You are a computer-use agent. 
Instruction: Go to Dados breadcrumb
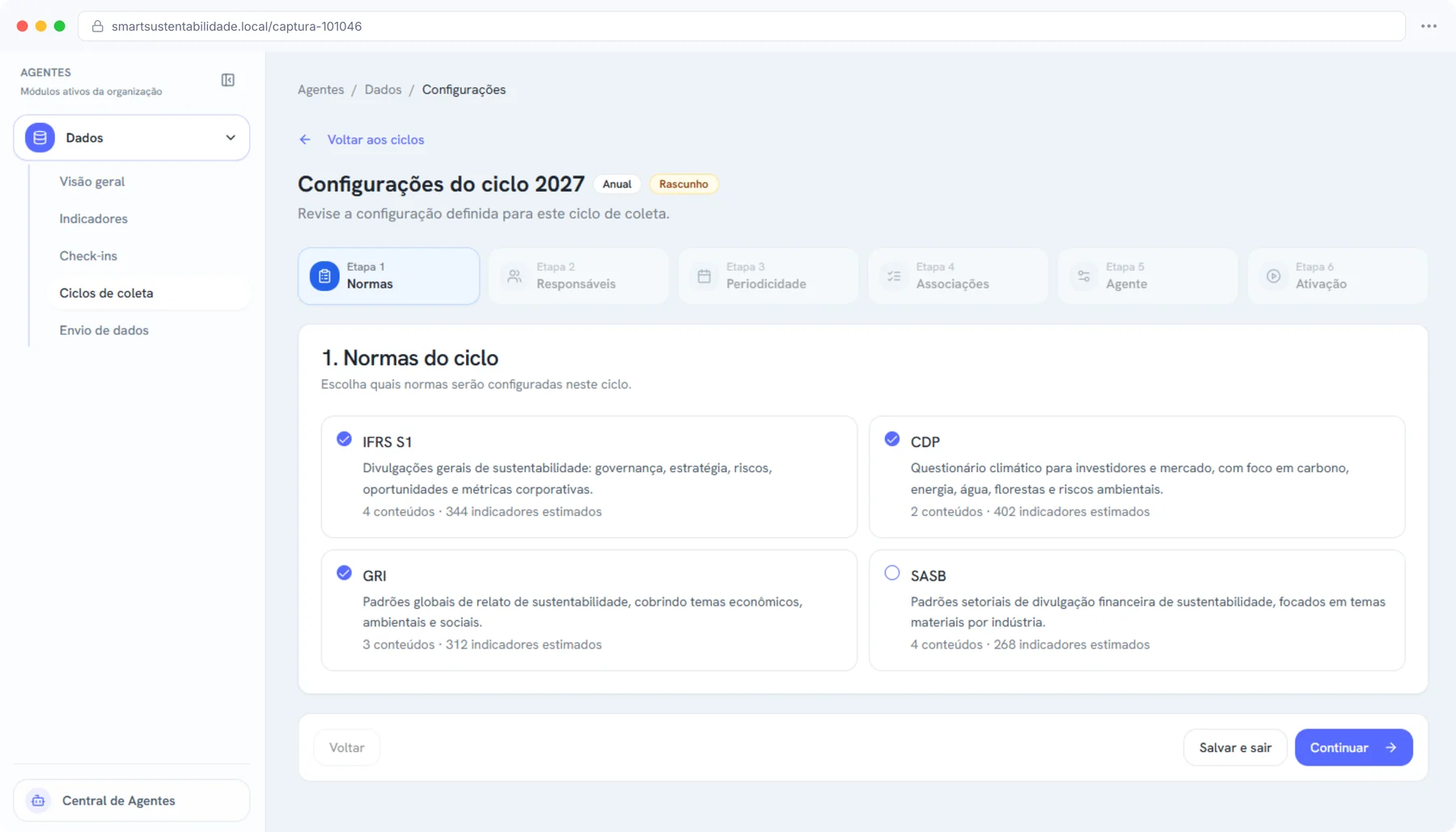point(383,90)
